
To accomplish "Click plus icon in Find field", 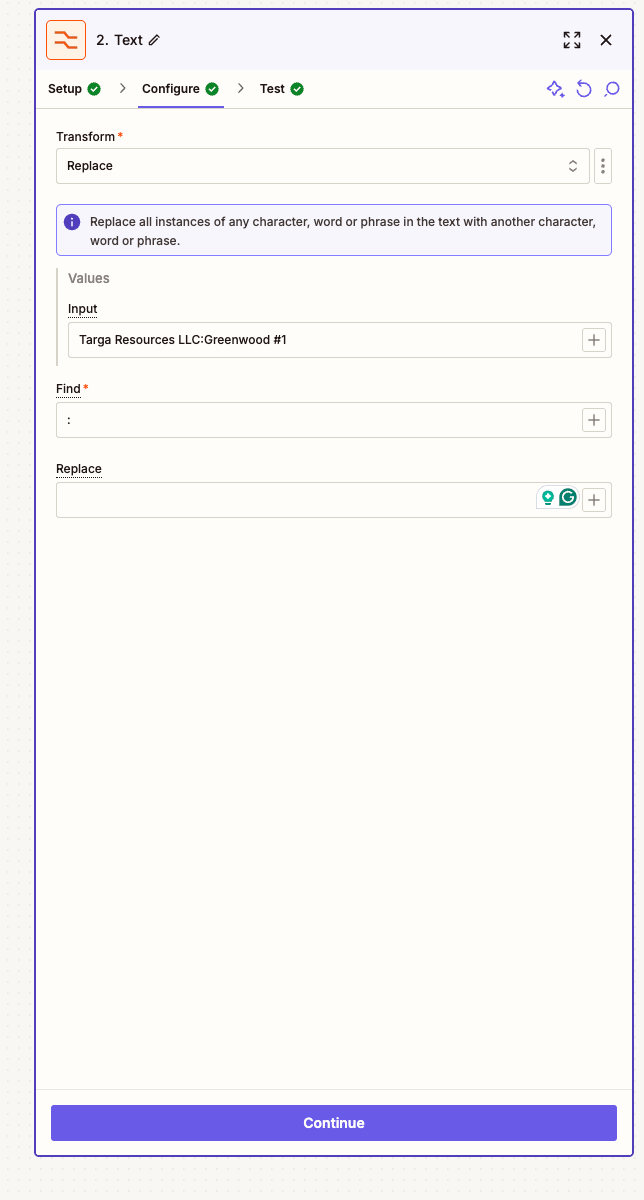I will coord(594,420).
